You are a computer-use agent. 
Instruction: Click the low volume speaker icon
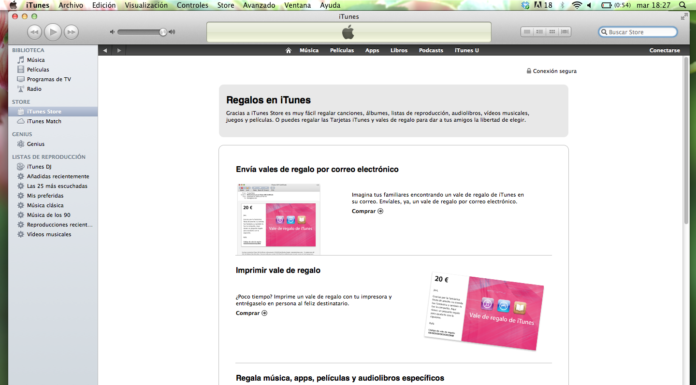point(112,32)
